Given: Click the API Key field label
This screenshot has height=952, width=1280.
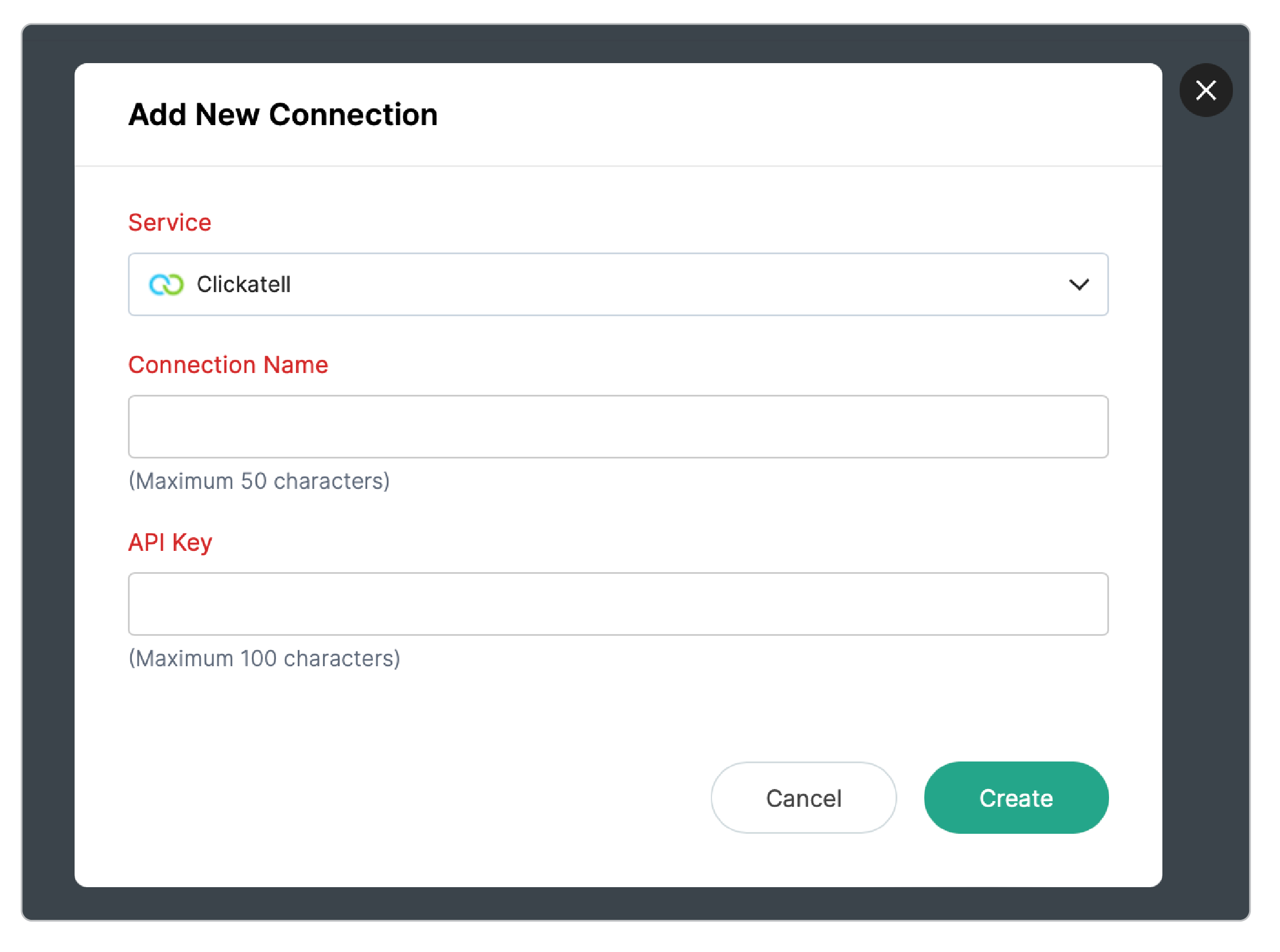Looking at the screenshot, I should [170, 542].
